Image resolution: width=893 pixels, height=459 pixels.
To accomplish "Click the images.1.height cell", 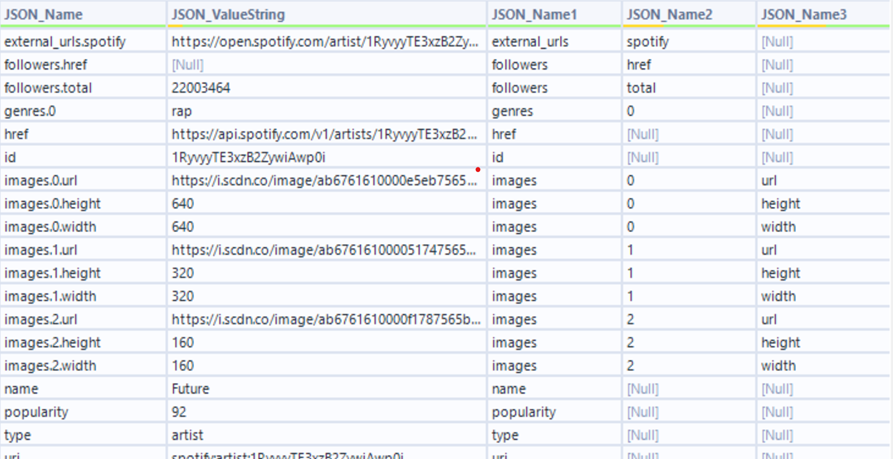I will (83, 273).
